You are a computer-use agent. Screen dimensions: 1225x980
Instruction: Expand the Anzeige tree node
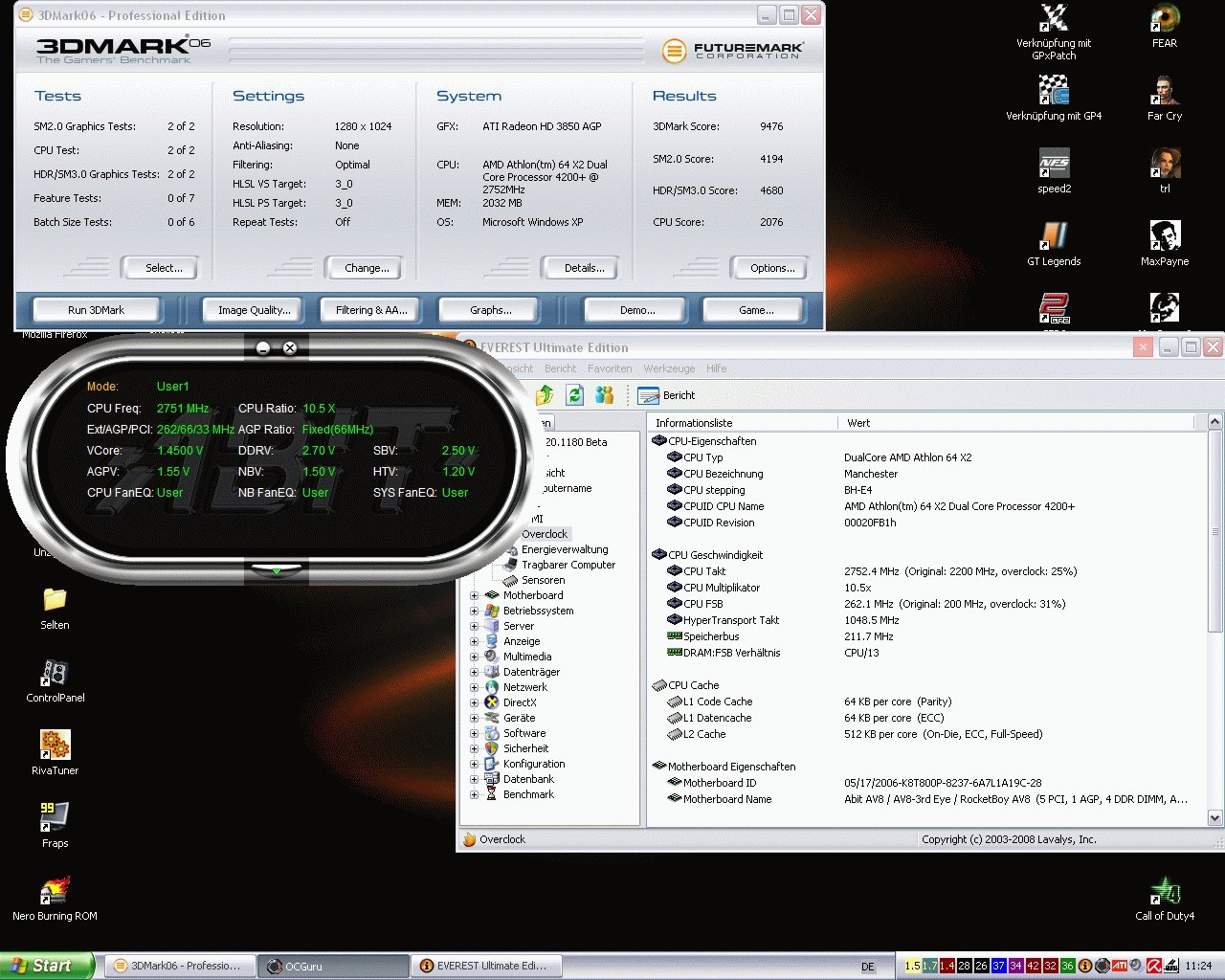[474, 641]
